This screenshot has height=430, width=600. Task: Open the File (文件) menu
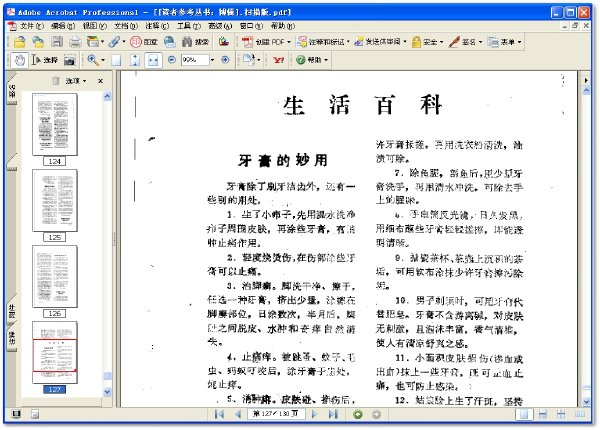click(32, 26)
